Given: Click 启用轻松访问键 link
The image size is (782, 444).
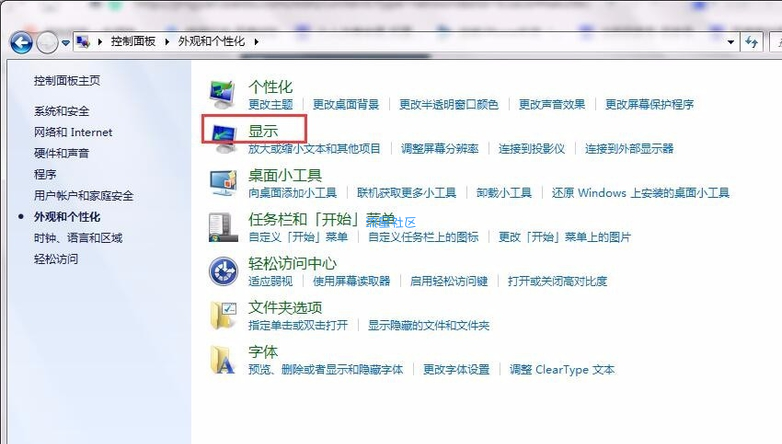Looking at the screenshot, I should click(449, 281).
